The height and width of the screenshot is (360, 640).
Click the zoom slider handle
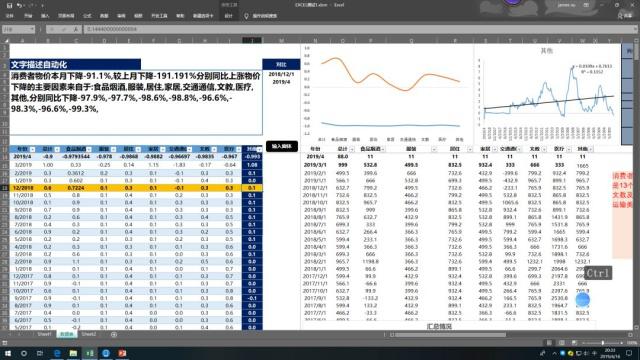[602, 343]
